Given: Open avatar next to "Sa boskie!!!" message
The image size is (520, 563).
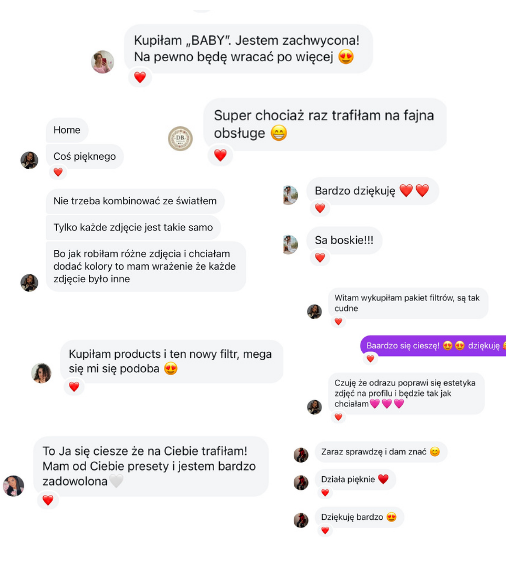Looking at the screenshot, I should pos(291,245).
